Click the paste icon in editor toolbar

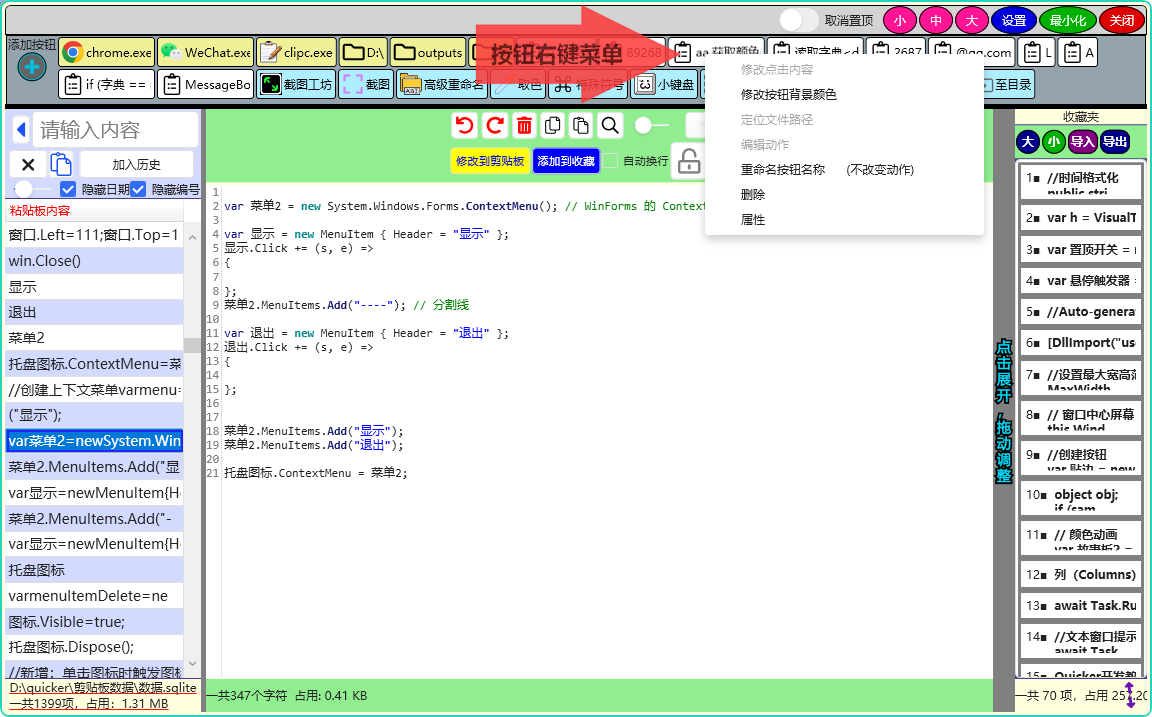click(581, 126)
